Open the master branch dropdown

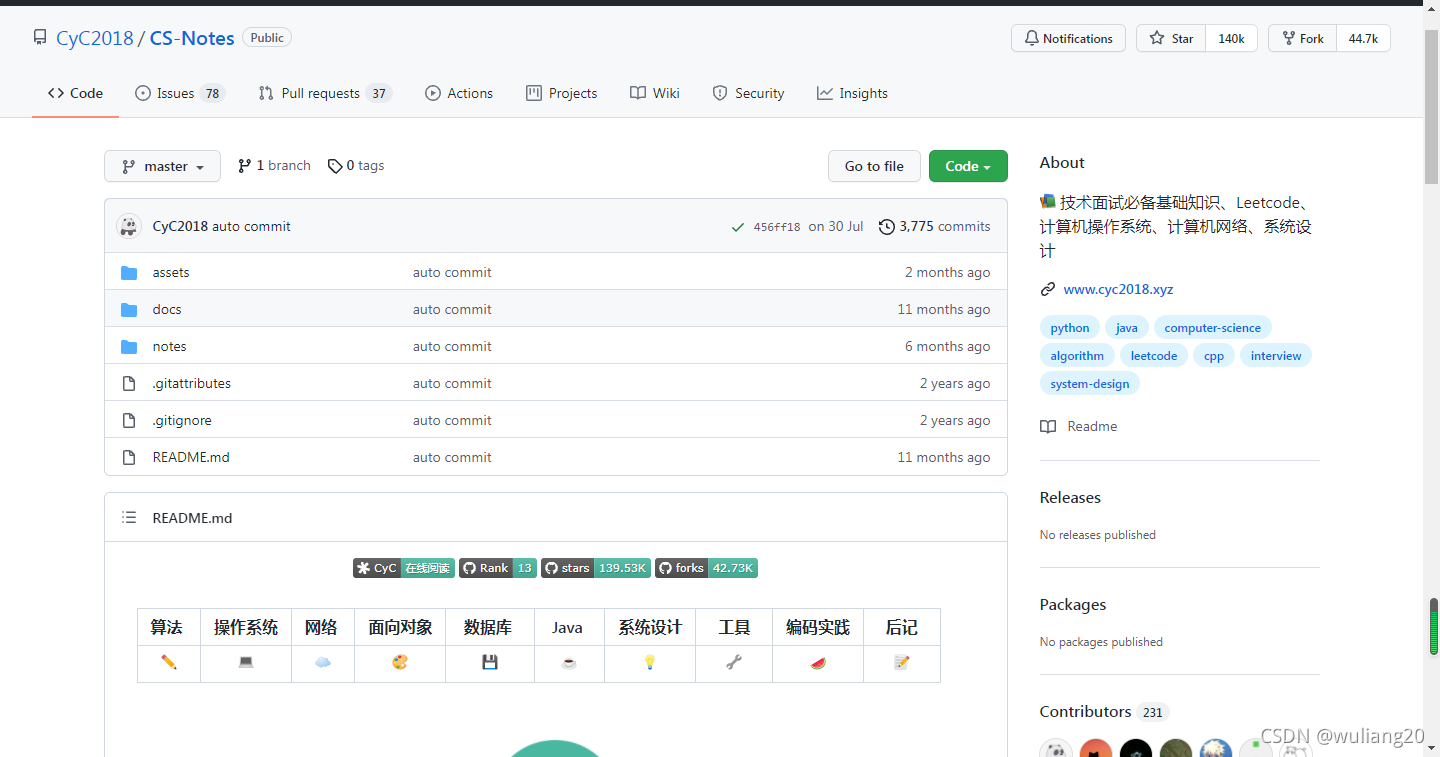(x=162, y=166)
